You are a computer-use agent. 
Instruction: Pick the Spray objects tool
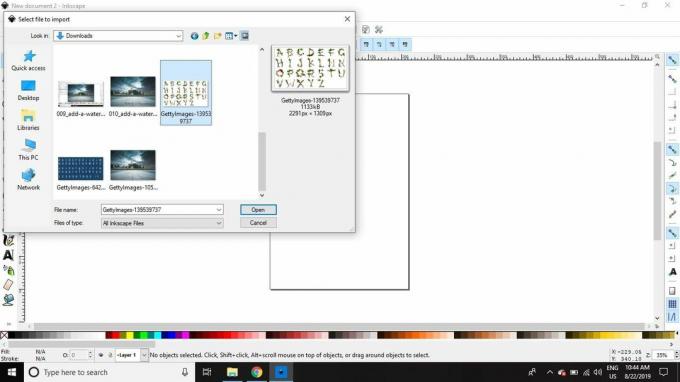click(8, 270)
